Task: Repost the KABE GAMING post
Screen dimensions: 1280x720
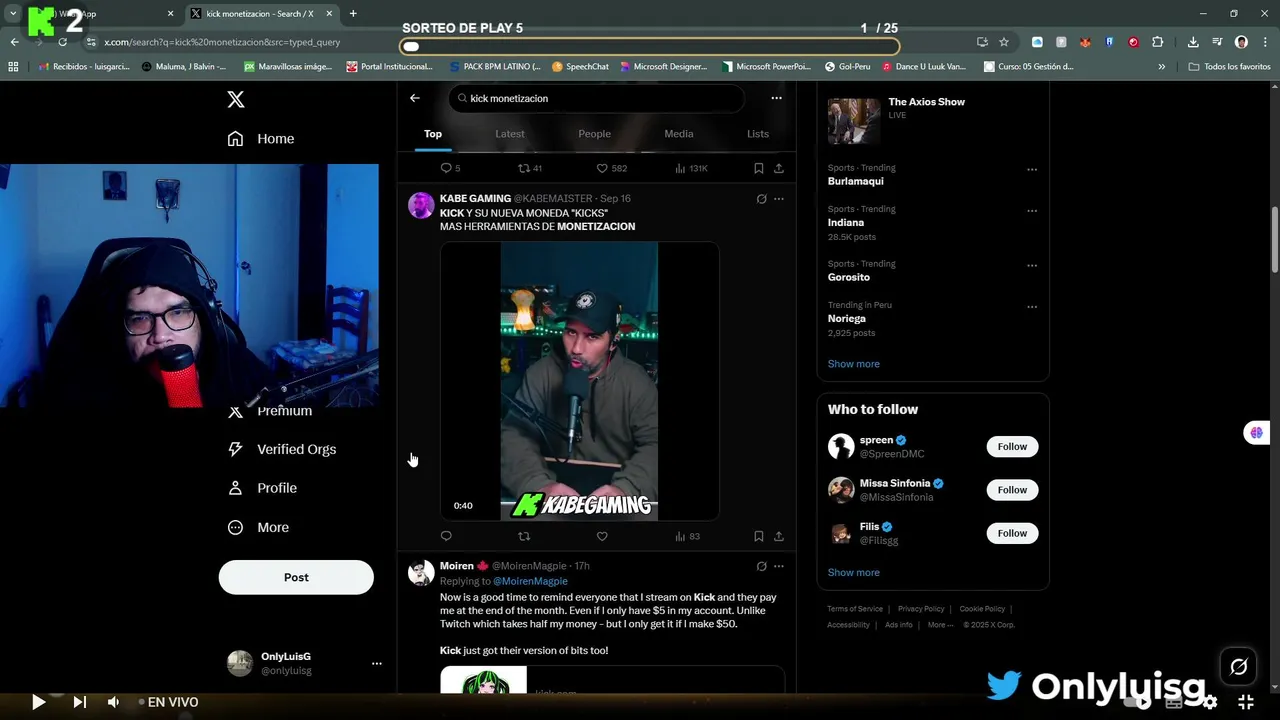Action: tap(524, 536)
